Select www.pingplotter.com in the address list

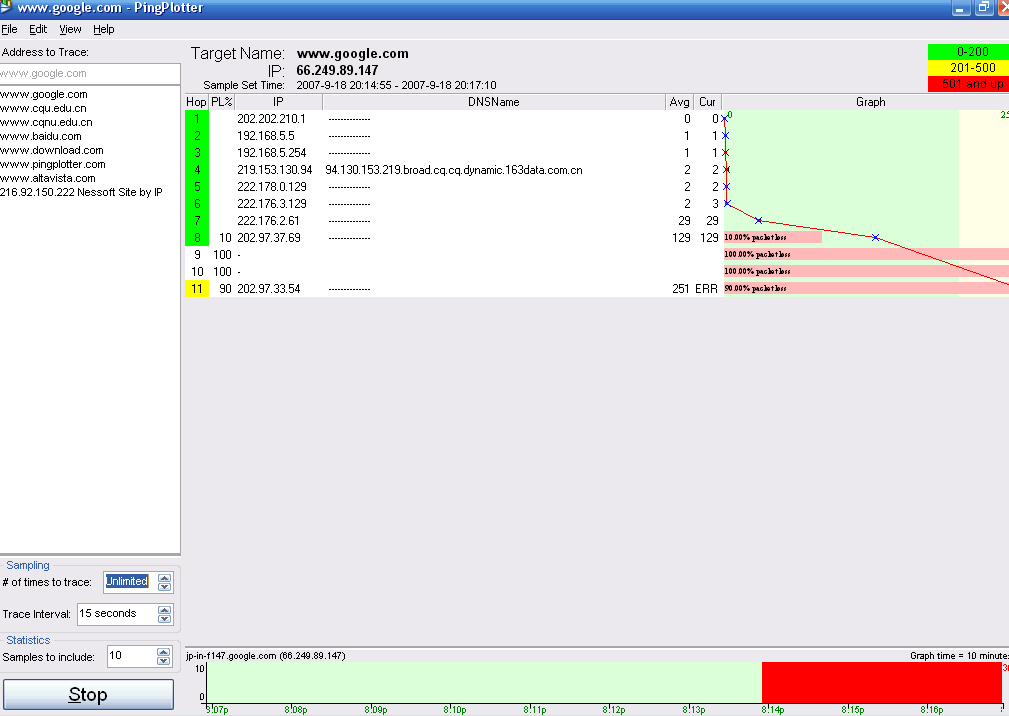click(x=52, y=163)
